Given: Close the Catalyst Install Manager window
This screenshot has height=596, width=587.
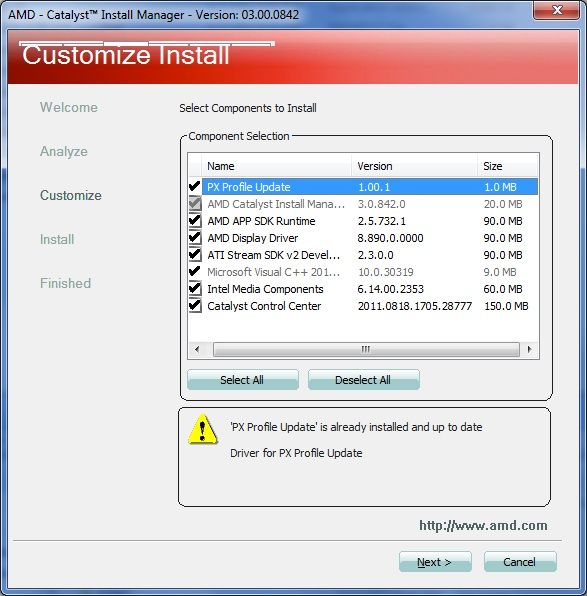Looking at the screenshot, I should [557, 10].
